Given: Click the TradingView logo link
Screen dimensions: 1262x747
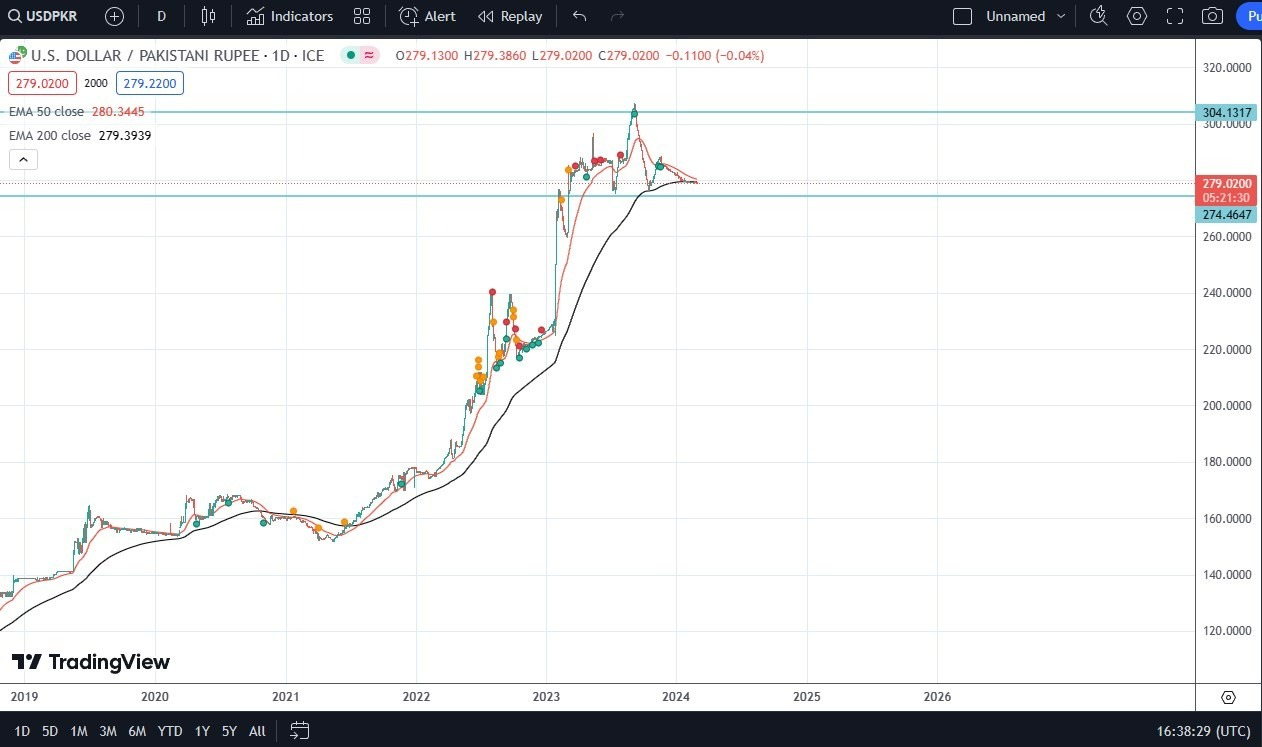Looking at the screenshot, I should click(90, 662).
